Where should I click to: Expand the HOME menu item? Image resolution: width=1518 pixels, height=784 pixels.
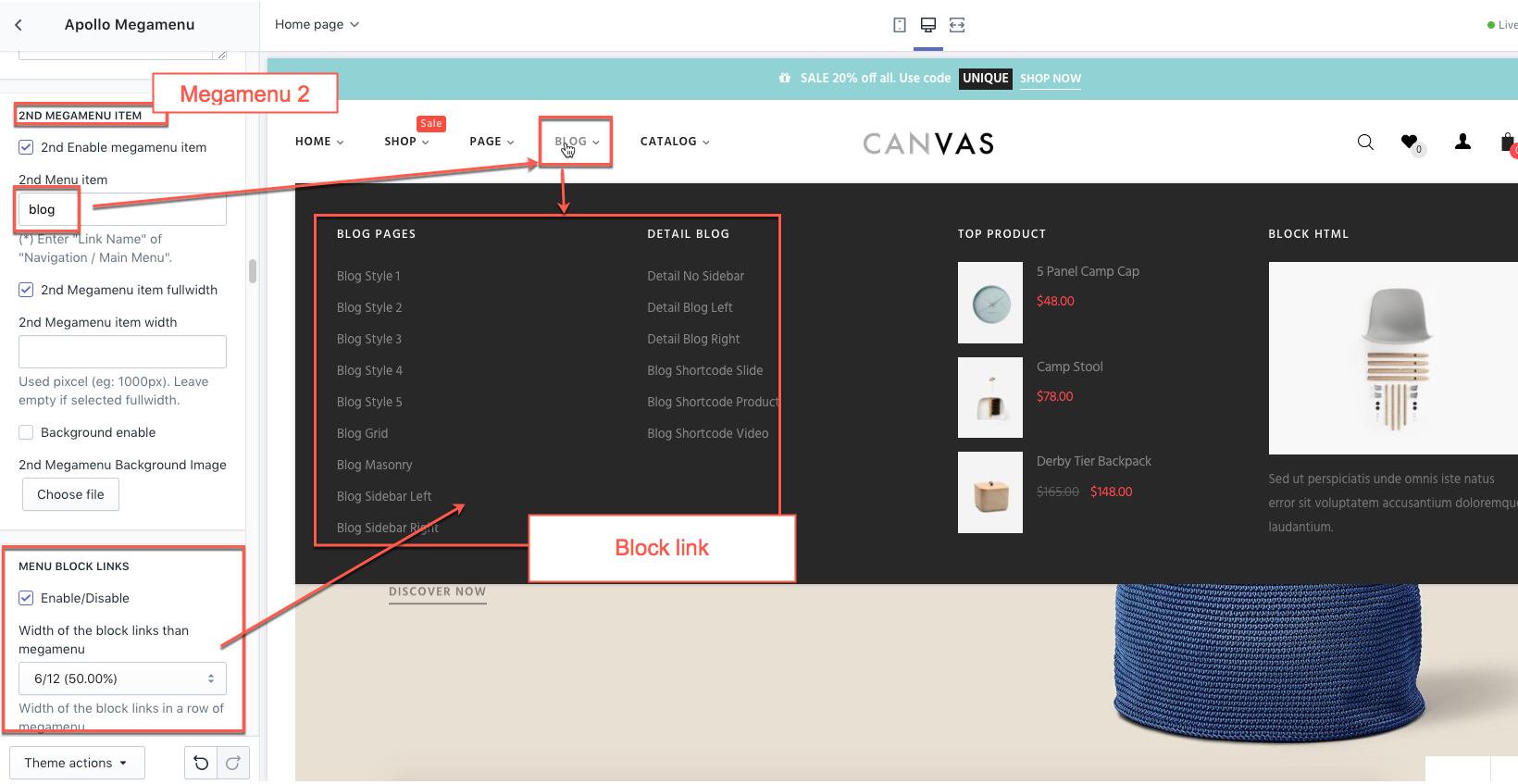tap(319, 142)
